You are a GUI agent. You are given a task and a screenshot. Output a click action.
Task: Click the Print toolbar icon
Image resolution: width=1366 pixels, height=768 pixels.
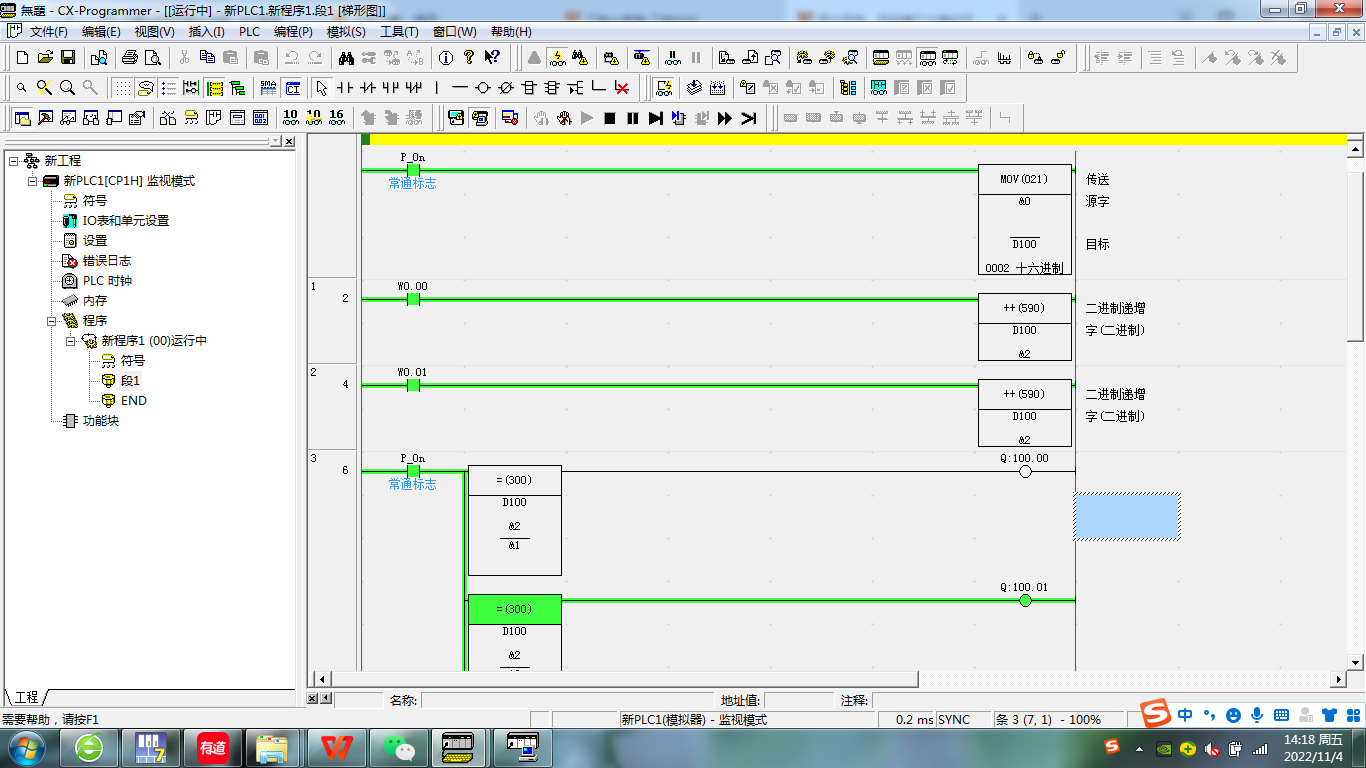pyautogui.click(x=130, y=57)
